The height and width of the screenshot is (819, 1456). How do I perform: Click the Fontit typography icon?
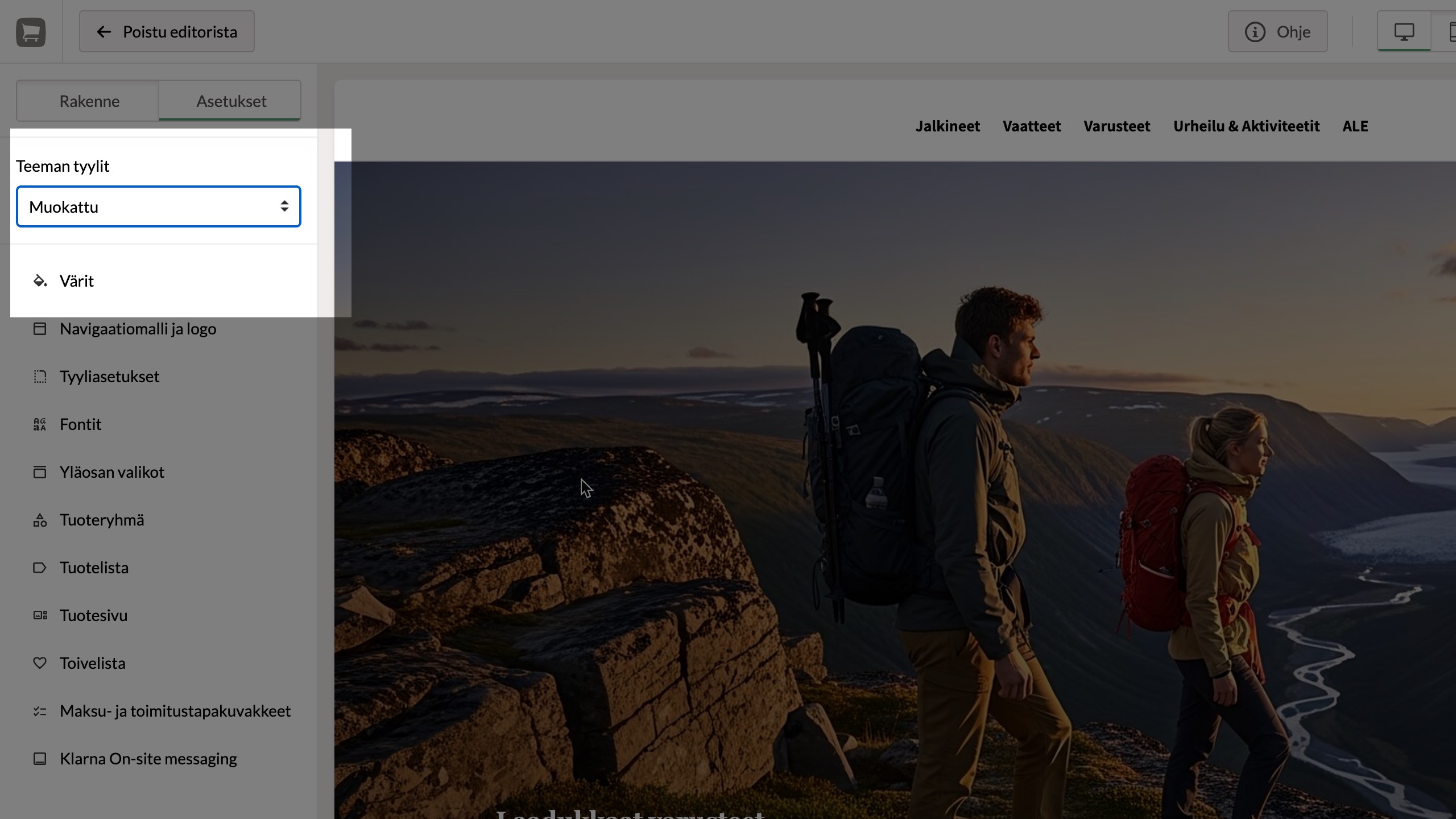click(x=40, y=424)
